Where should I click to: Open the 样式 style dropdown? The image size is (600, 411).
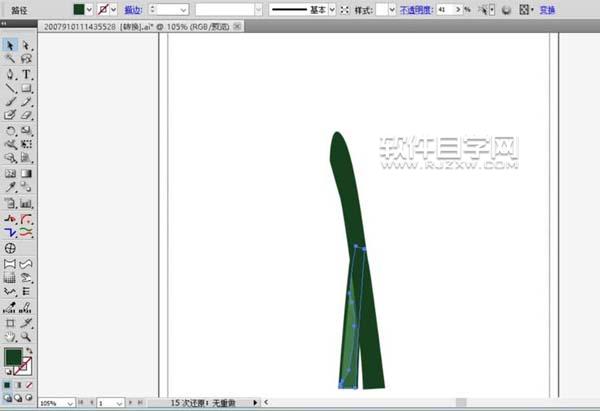tap(392, 10)
